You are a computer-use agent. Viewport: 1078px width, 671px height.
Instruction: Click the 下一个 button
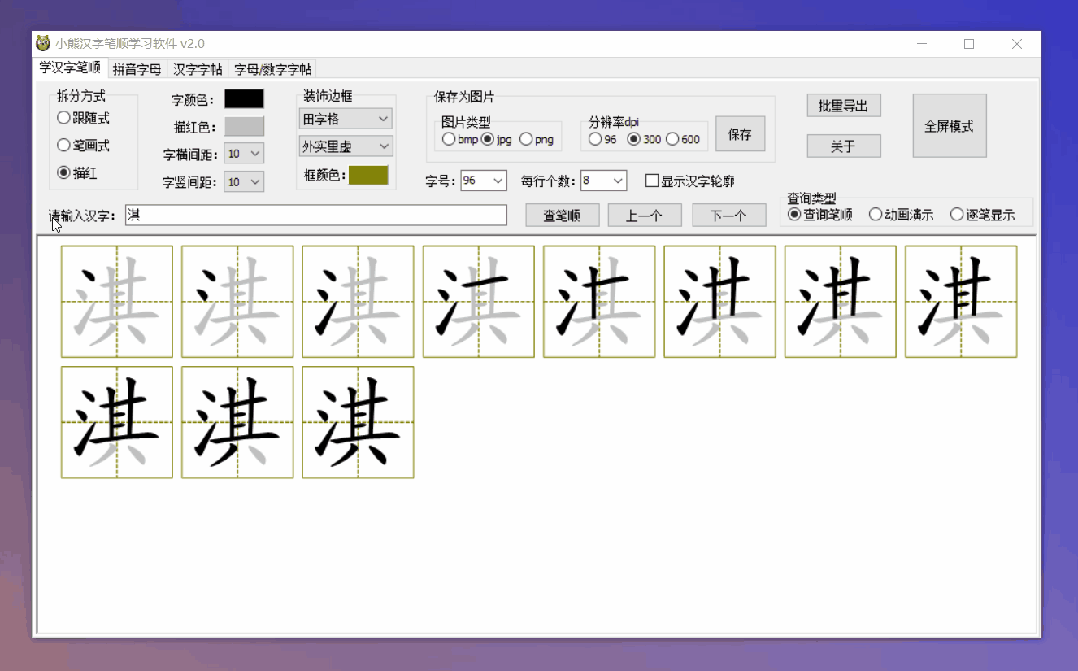click(729, 215)
